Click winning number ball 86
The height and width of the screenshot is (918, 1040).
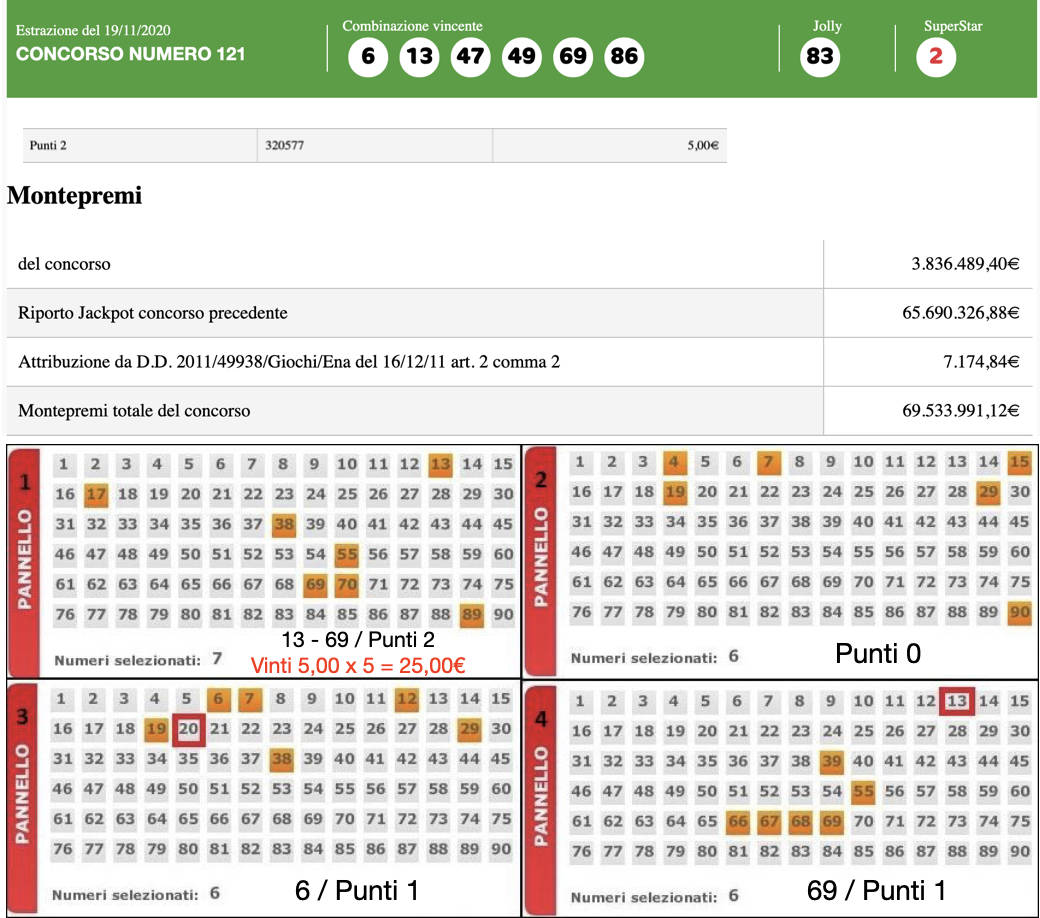pyautogui.click(x=624, y=56)
